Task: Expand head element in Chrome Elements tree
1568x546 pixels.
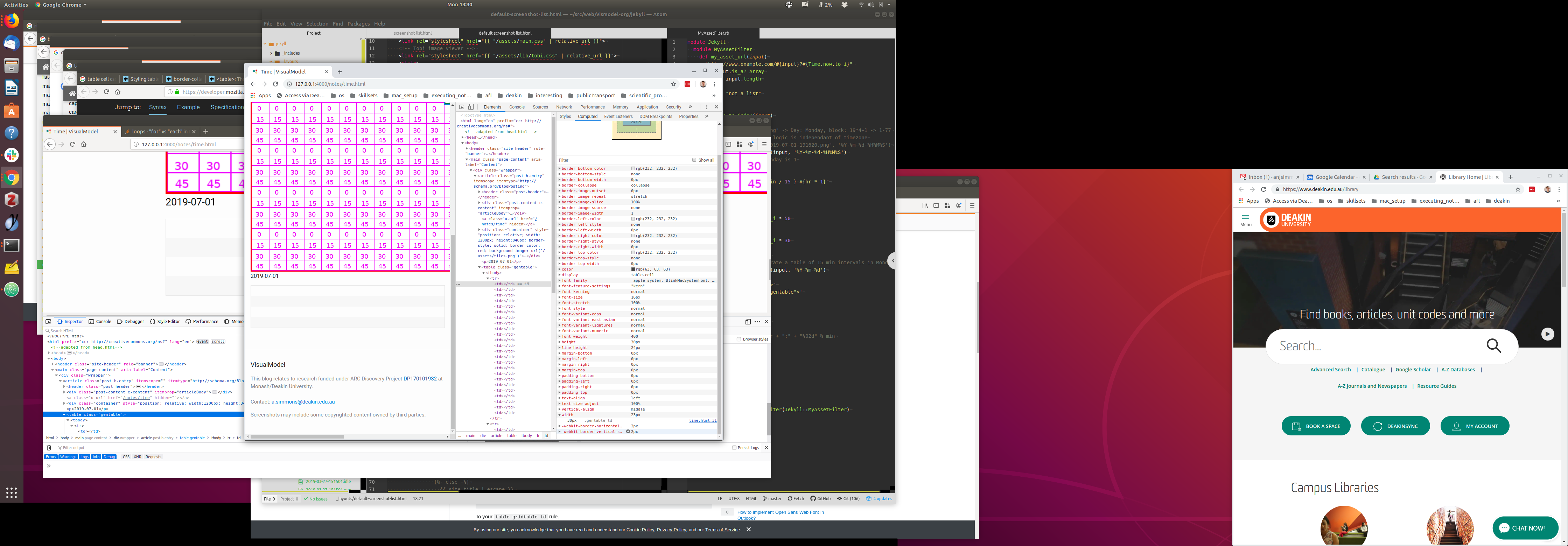Action: 463,138
